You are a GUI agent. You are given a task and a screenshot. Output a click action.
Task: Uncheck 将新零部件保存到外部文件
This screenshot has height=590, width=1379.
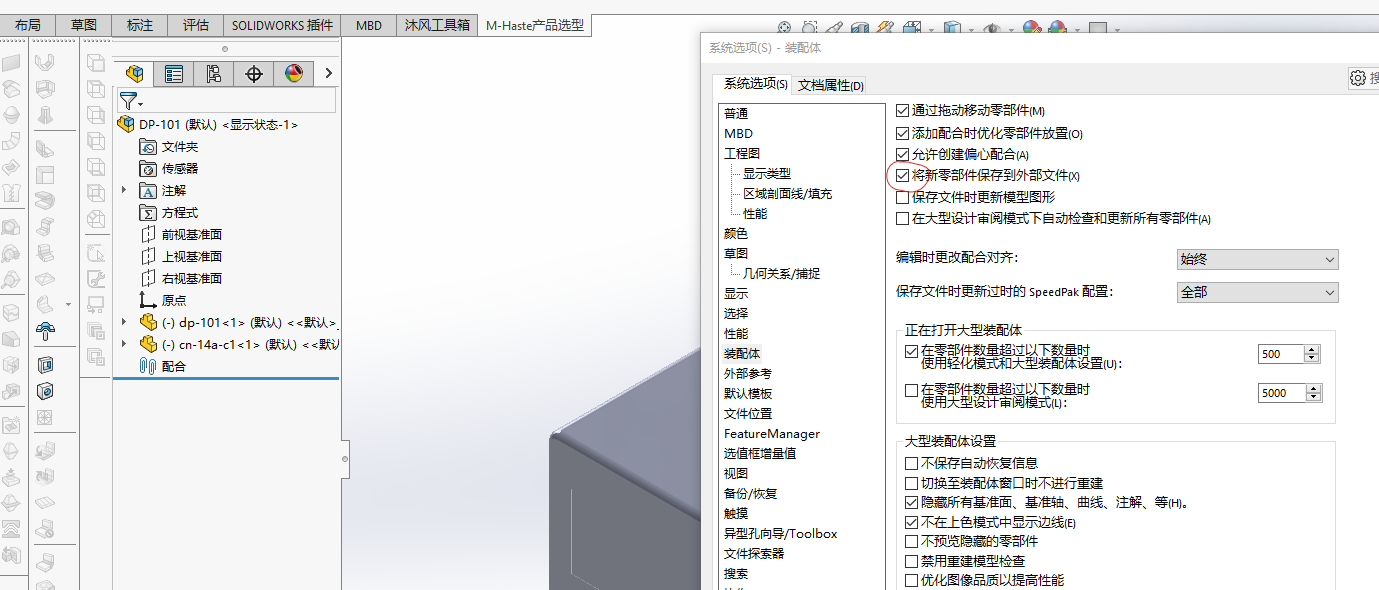[x=903, y=175]
